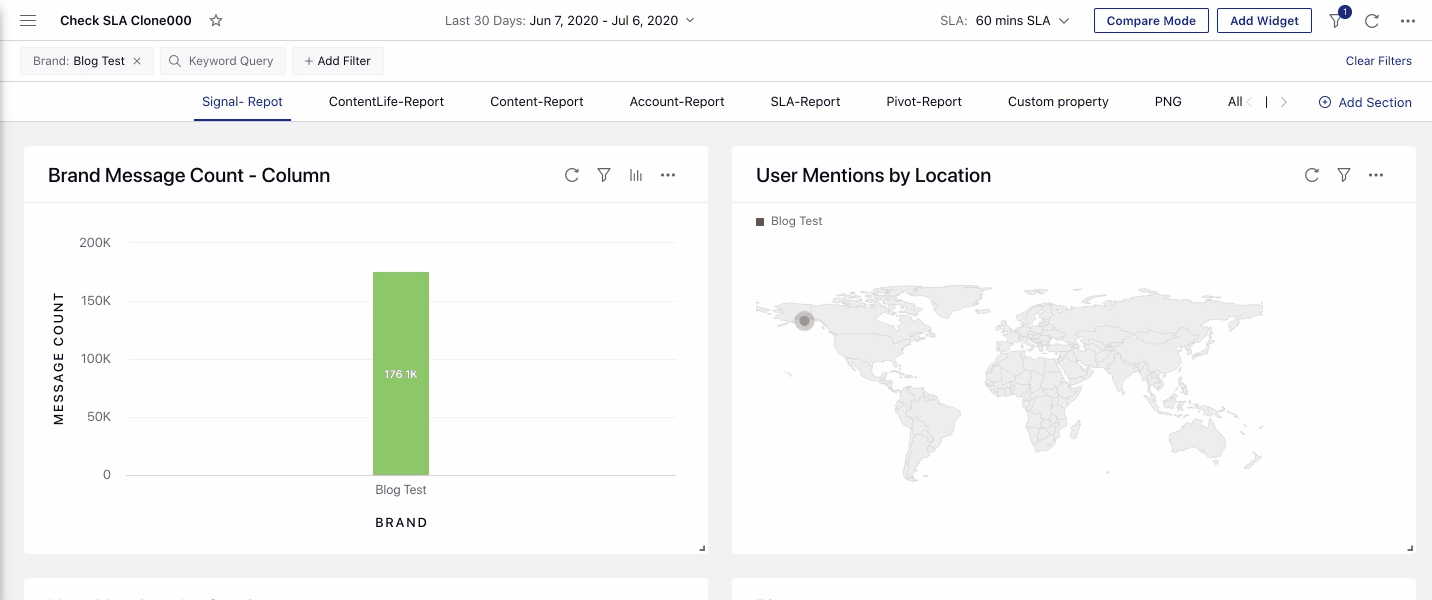This screenshot has height=600, width=1432.
Task: Open the date range dropdown
Action: [x=569, y=20]
